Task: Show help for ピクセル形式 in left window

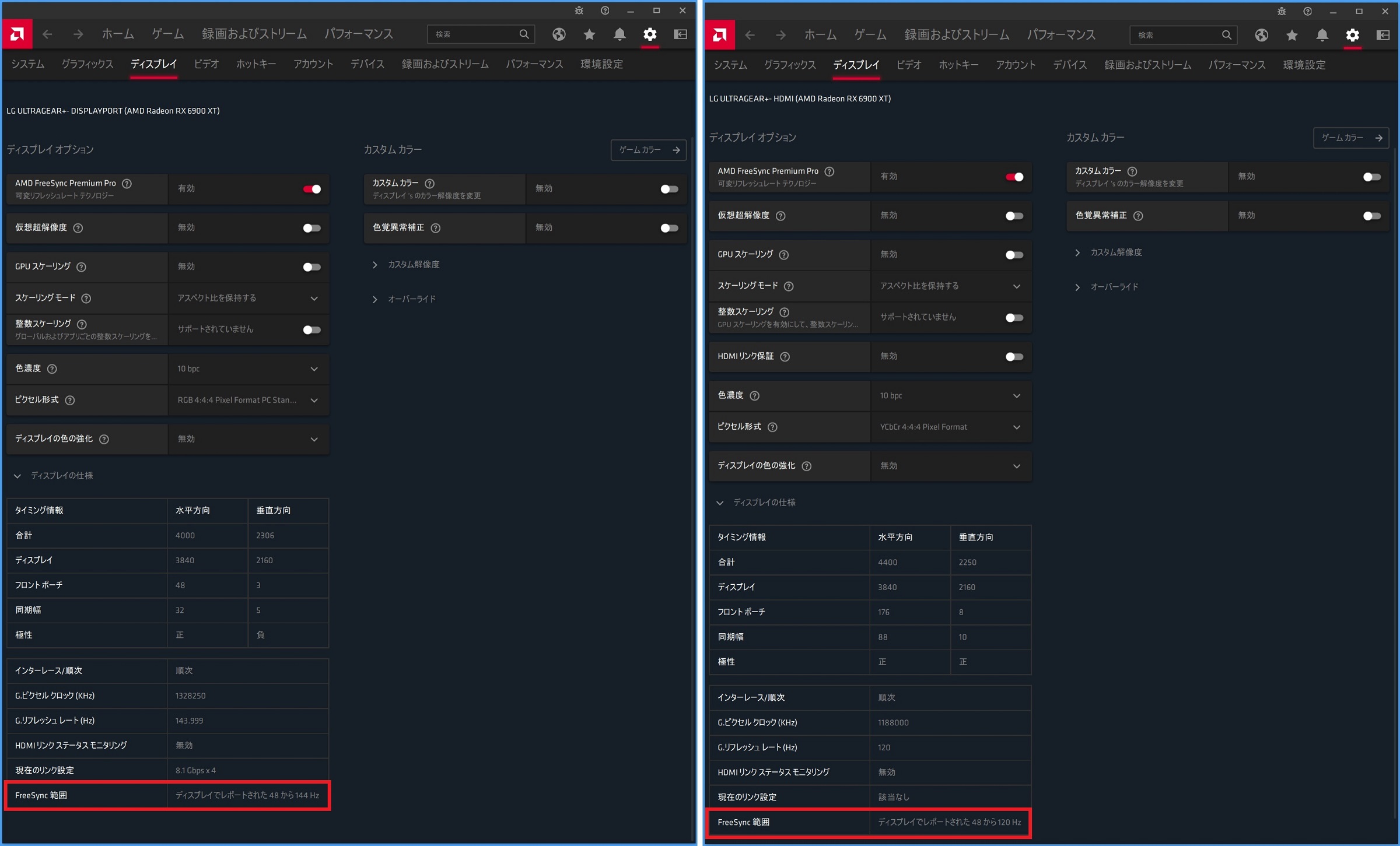Action: click(70, 400)
